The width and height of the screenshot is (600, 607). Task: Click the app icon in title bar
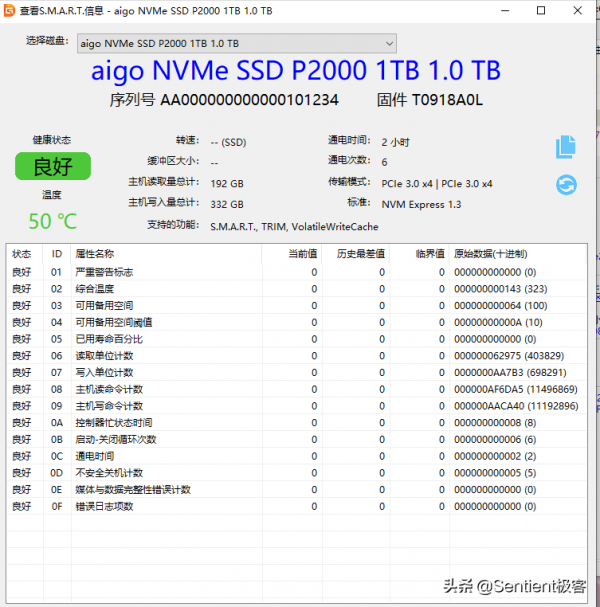point(9,10)
